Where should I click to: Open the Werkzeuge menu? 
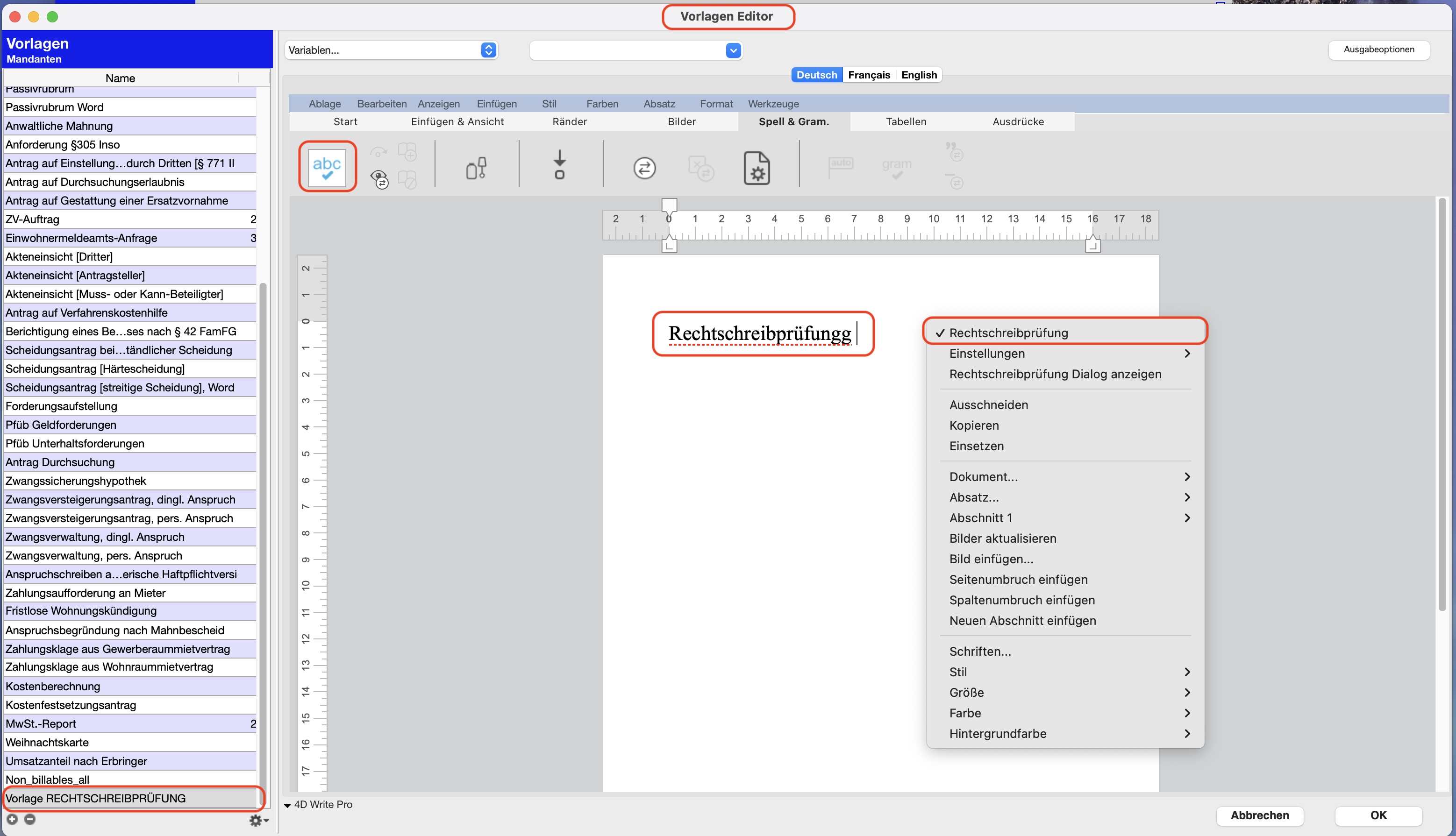click(x=773, y=104)
